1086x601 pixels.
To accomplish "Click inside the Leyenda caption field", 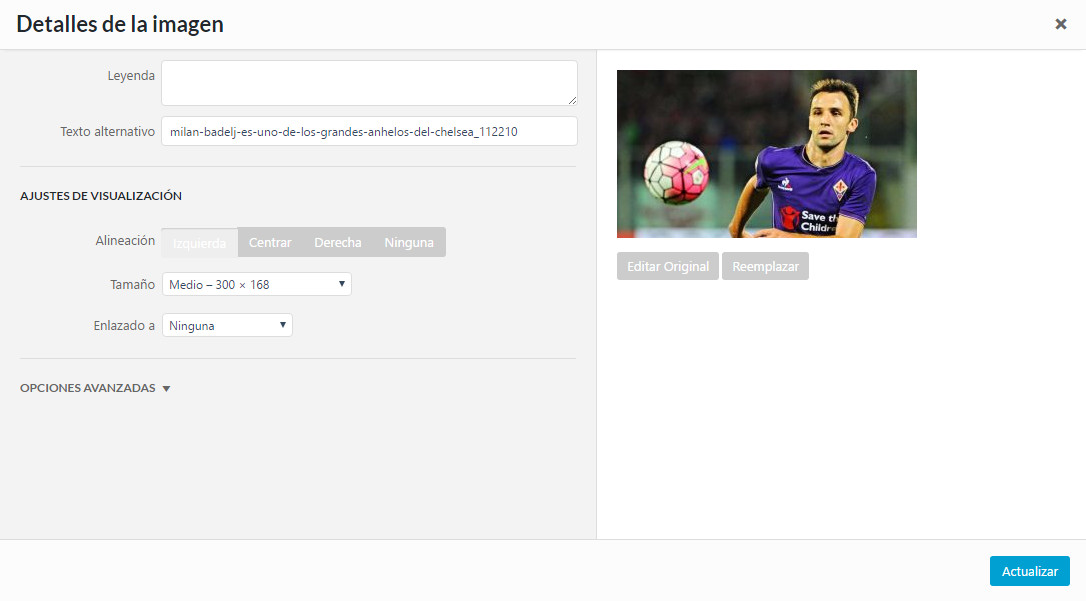I will point(369,83).
